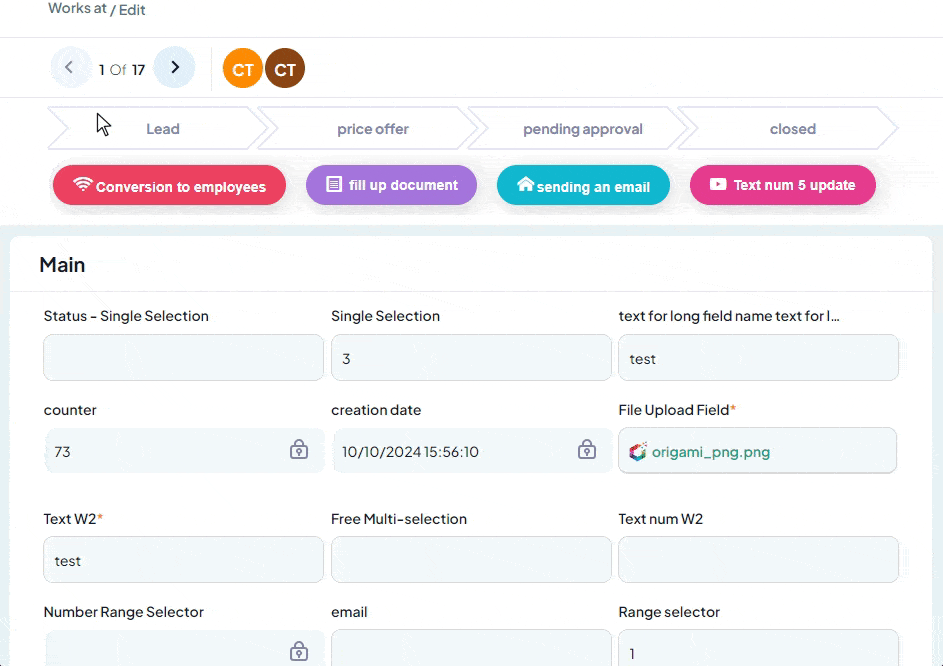The width and height of the screenshot is (943, 666).
Task: Click the long field name input with test
Action: (758, 358)
